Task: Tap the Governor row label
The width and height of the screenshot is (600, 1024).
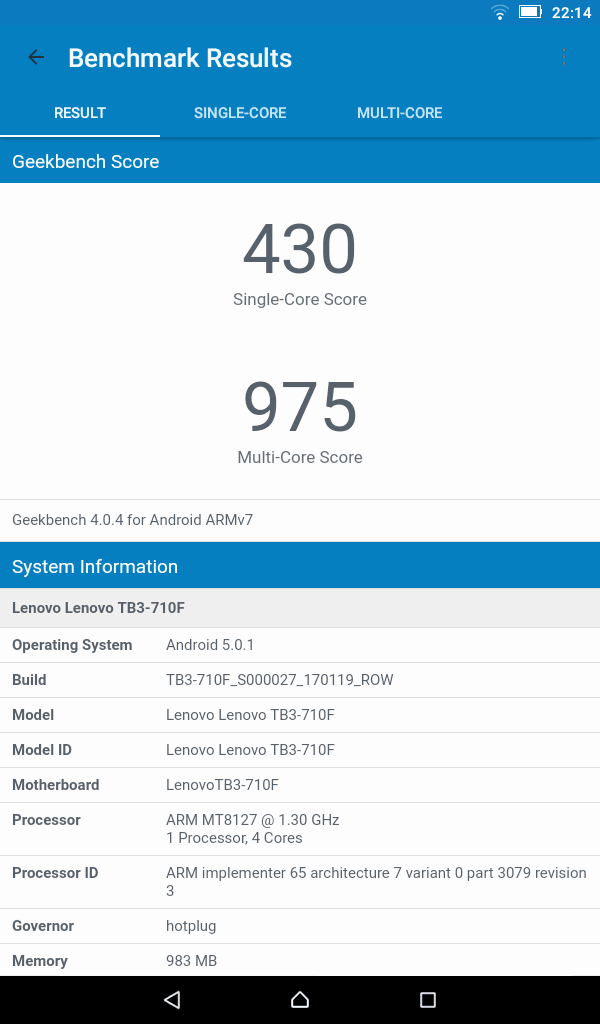Action: (43, 926)
